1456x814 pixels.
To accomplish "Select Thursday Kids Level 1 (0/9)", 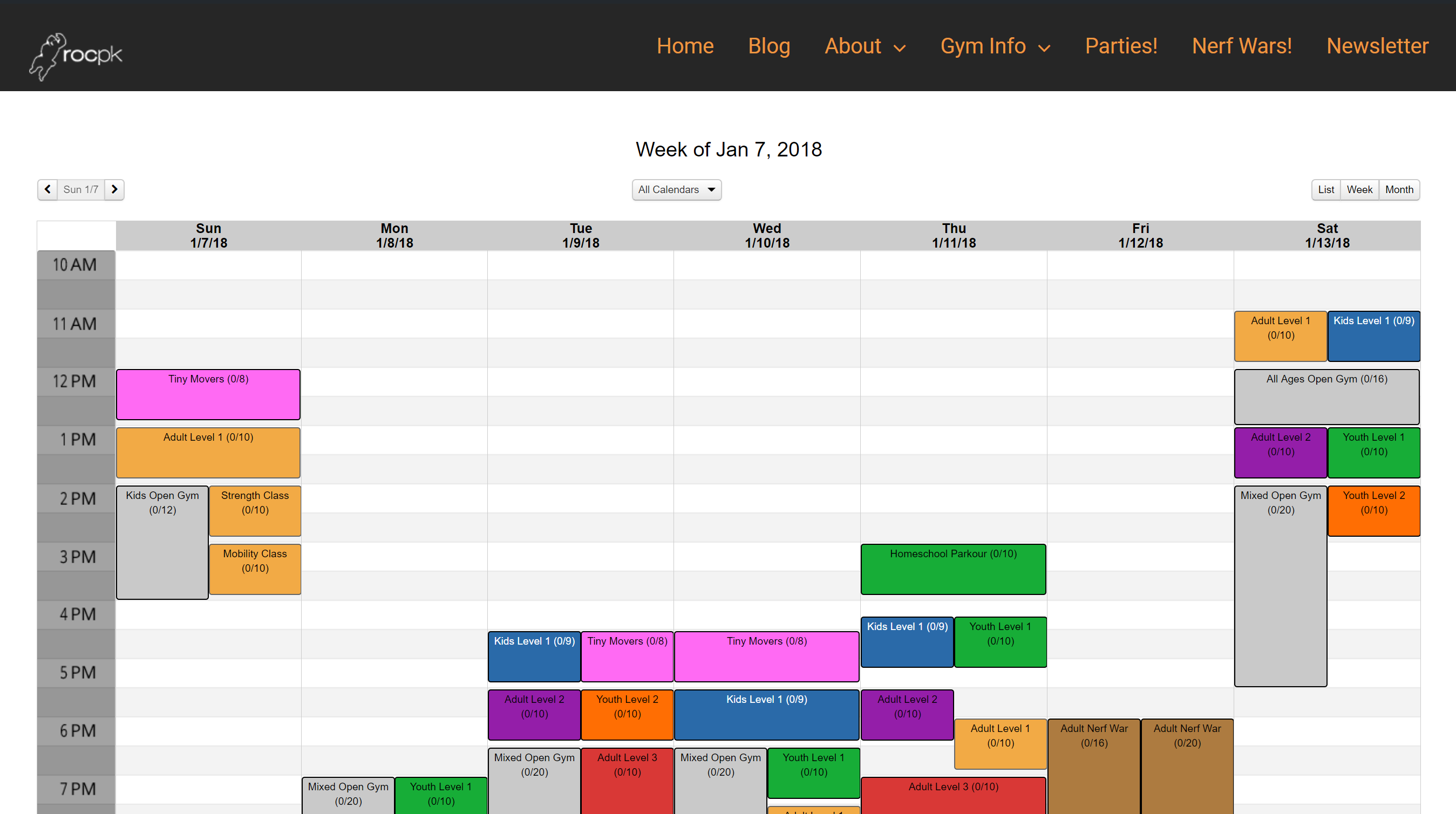I will pos(907,642).
